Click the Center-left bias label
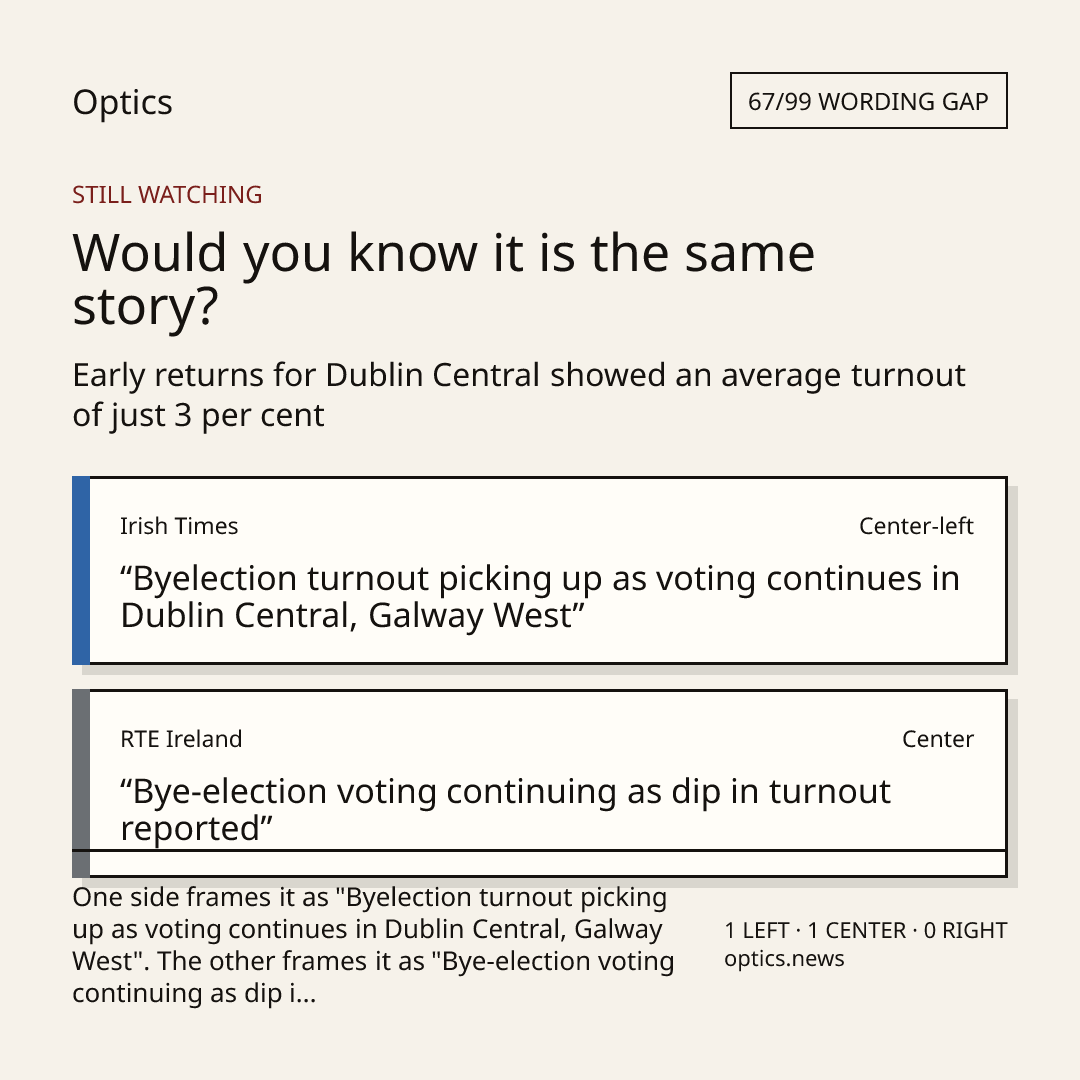Screen dimensions: 1080x1080 tap(916, 526)
